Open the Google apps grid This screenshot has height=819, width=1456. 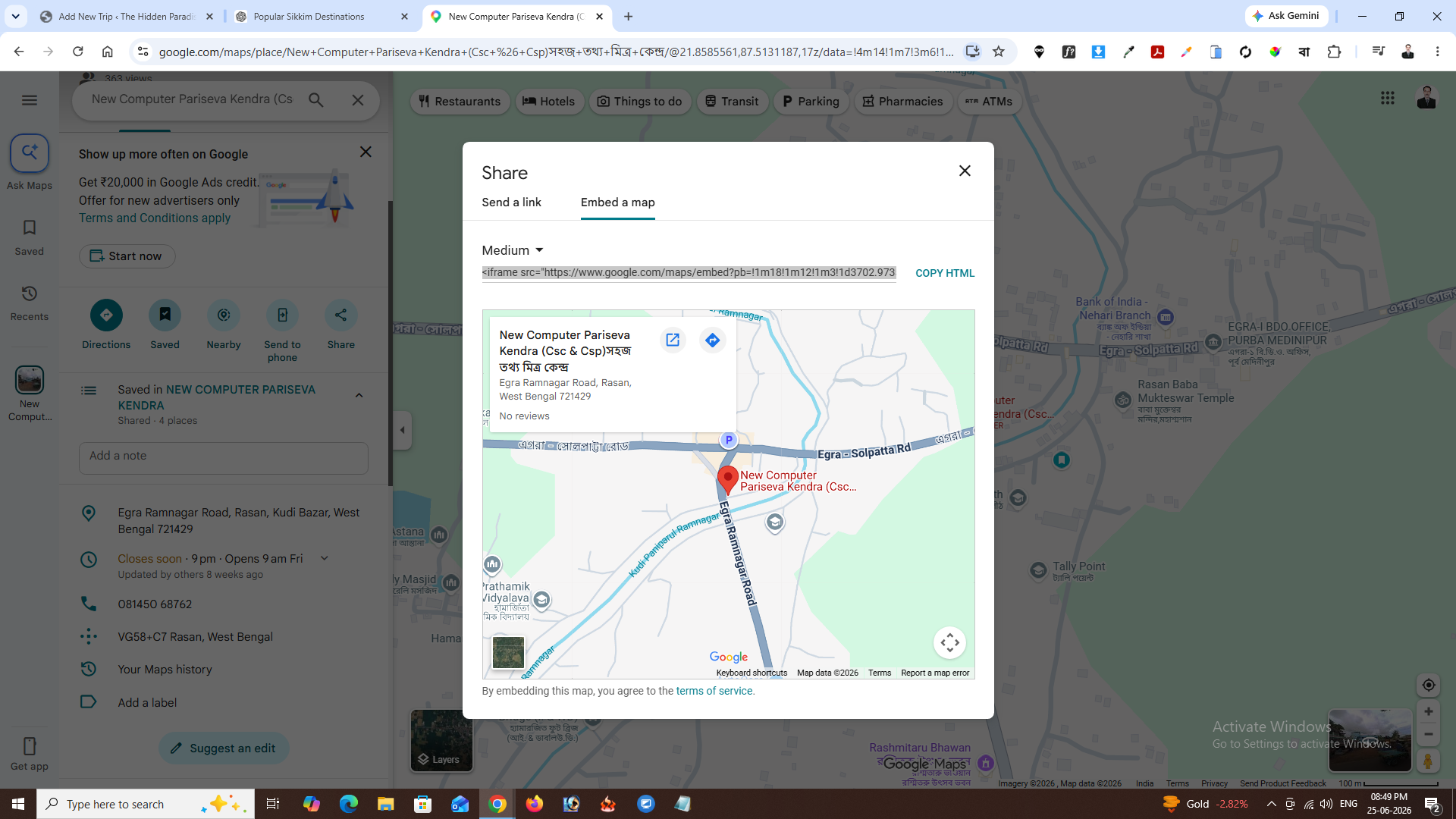click(x=1388, y=98)
